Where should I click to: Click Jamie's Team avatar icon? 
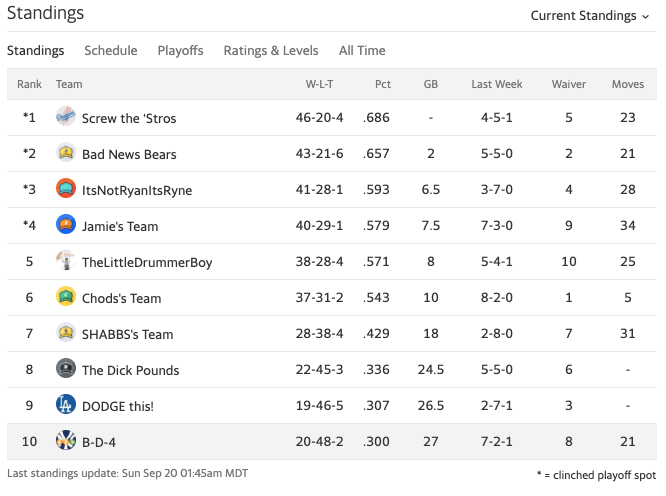[66, 225]
